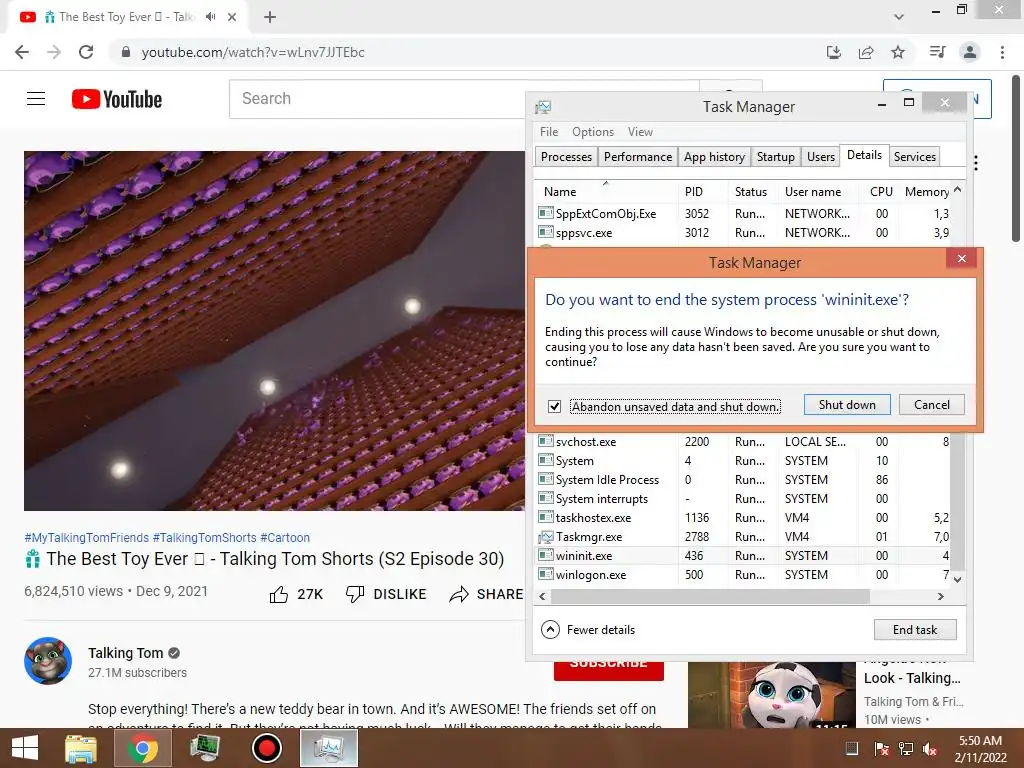Screen dimensions: 1024x768
Task: Open the File menu in Task Manager
Action: click(x=549, y=132)
